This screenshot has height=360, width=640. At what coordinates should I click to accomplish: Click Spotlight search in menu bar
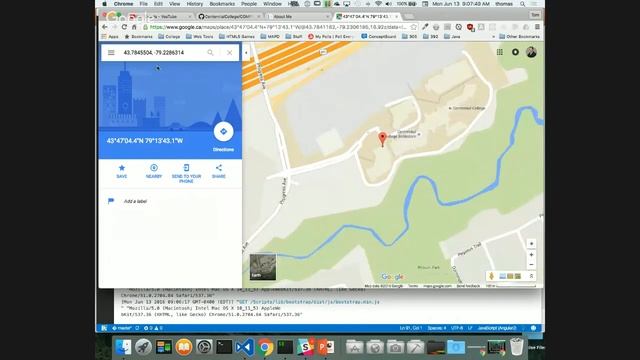pos(522,4)
